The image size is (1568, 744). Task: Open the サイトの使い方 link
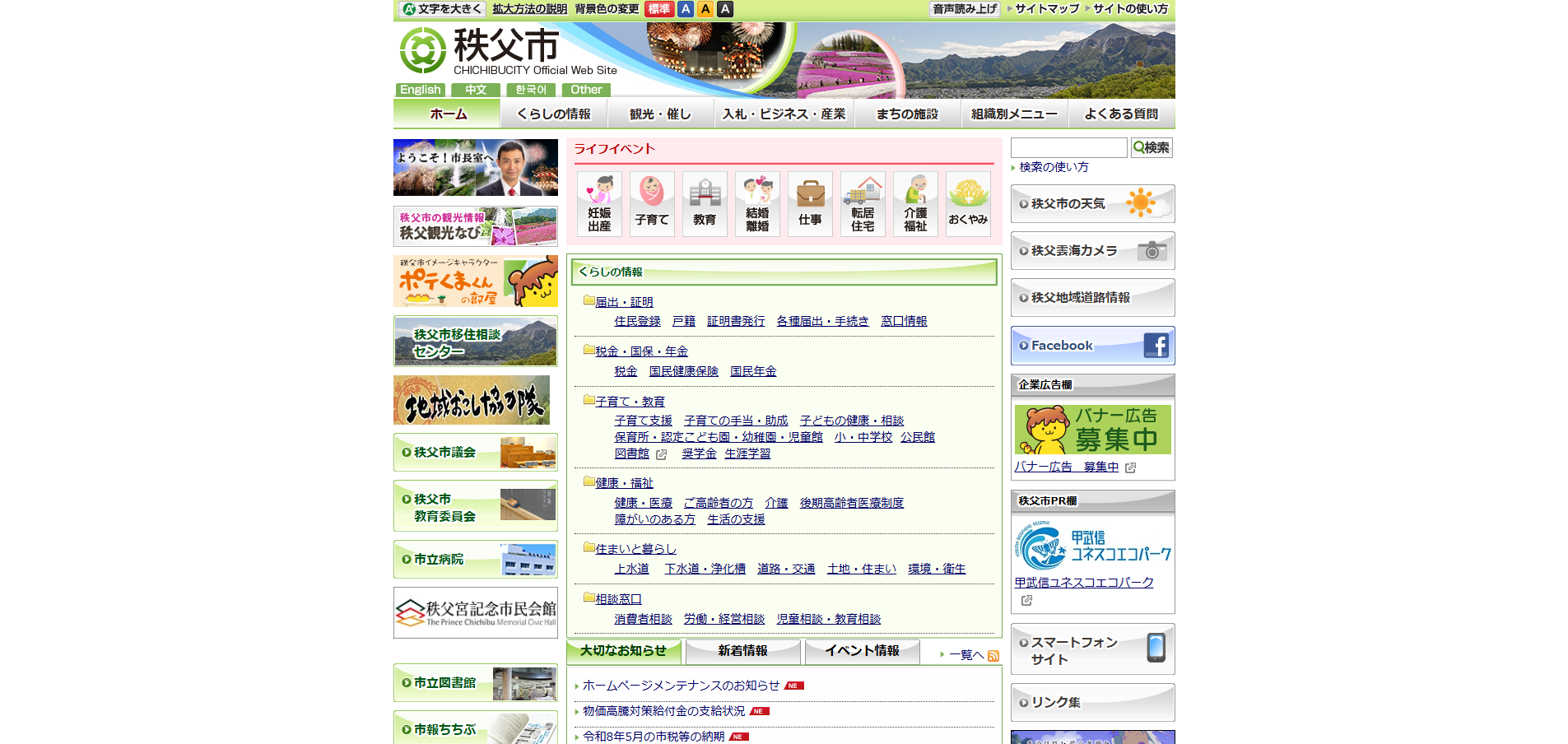[x=1131, y=9]
